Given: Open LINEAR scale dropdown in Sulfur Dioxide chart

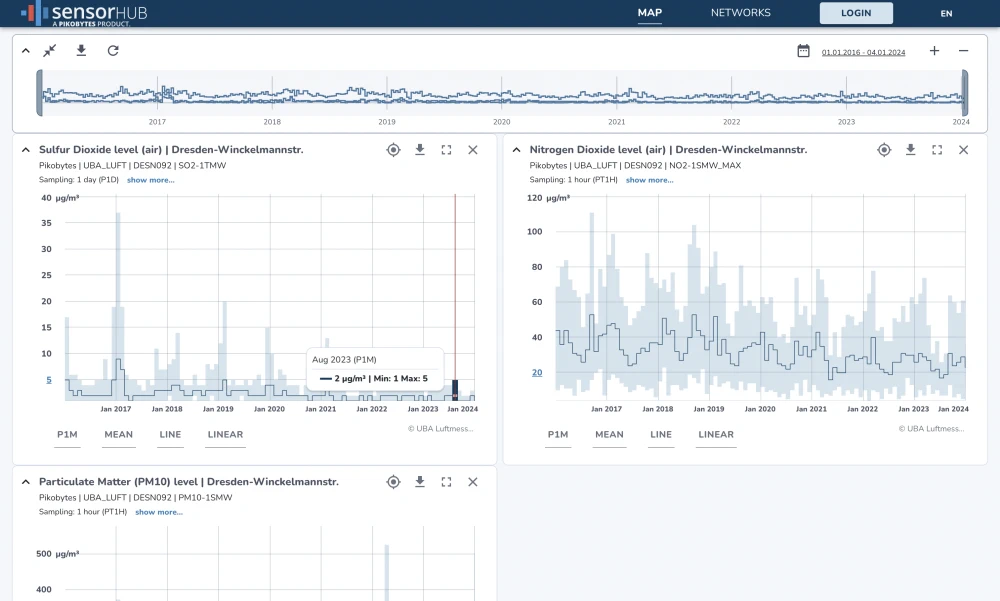Looking at the screenshot, I should click(225, 434).
